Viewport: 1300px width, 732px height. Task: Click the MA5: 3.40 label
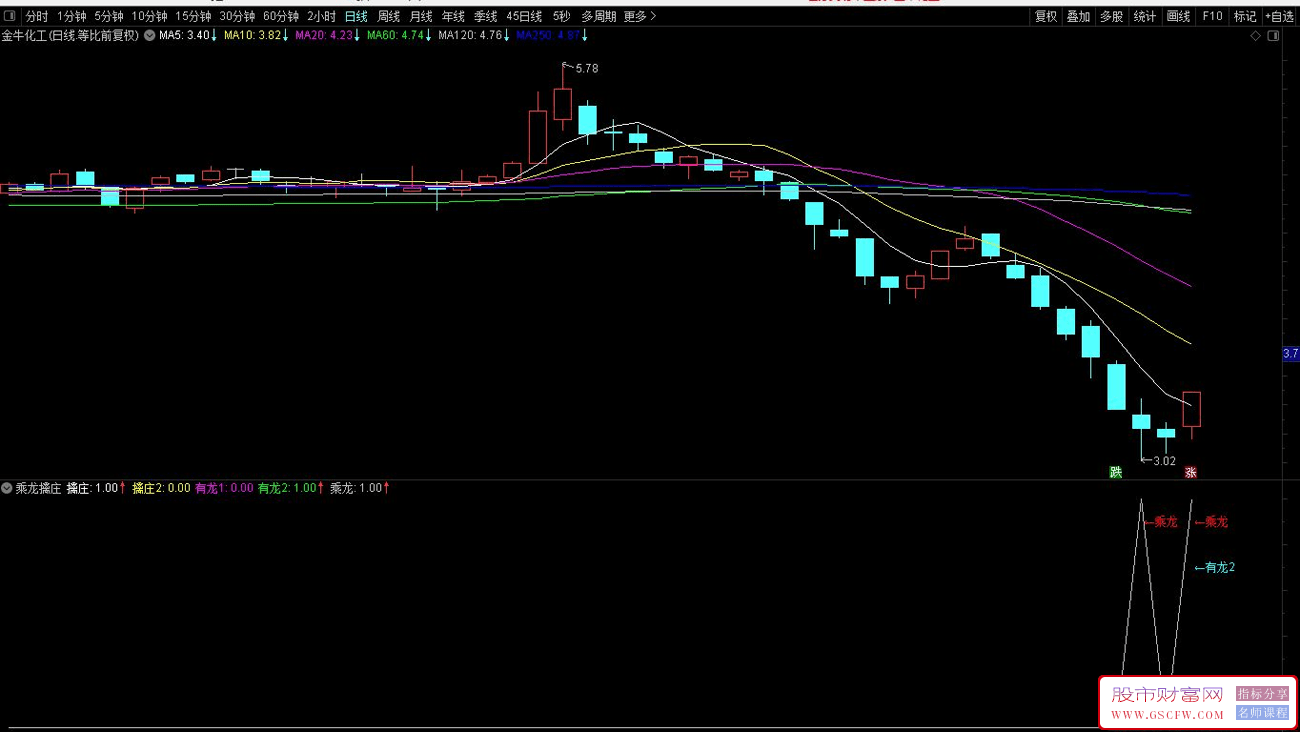(188, 36)
